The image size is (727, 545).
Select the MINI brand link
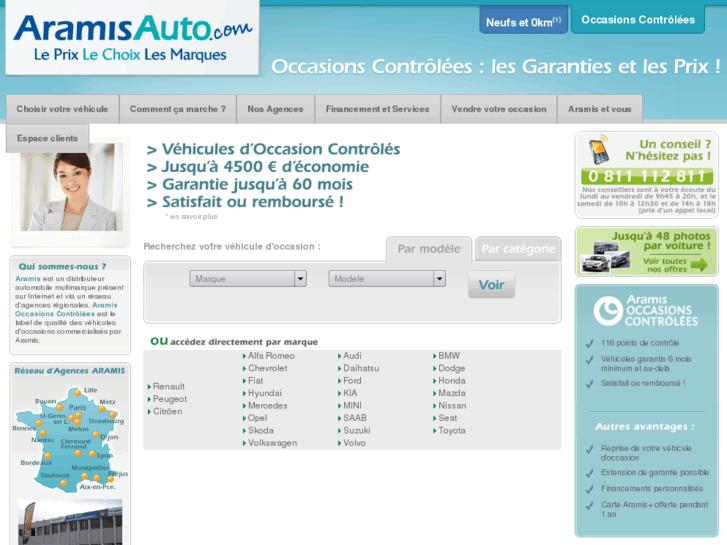pyautogui.click(x=352, y=405)
